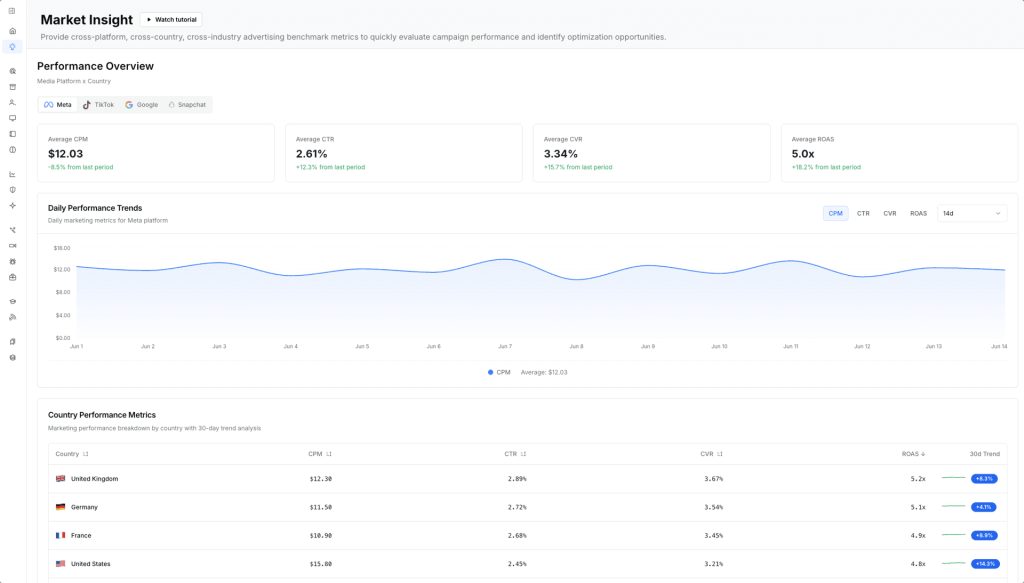
Task: Open the 14d time range dropdown
Action: point(972,213)
